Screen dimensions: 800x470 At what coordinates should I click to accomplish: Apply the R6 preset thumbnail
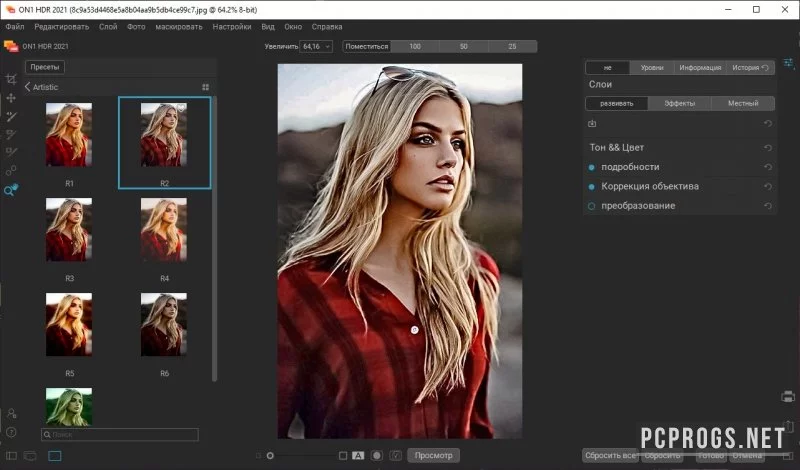point(164,325)
